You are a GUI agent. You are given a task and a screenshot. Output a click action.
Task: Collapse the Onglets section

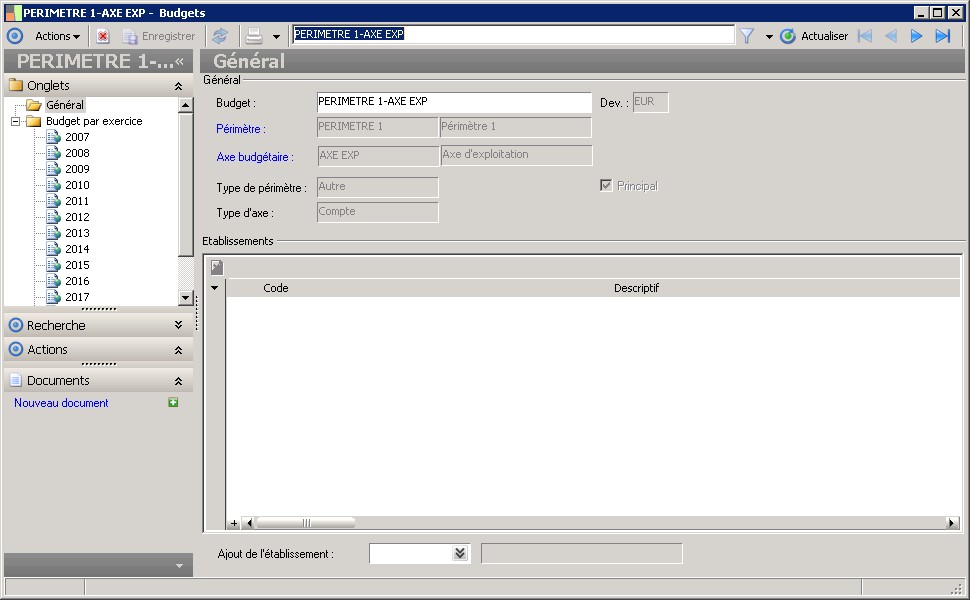[178, 86]
